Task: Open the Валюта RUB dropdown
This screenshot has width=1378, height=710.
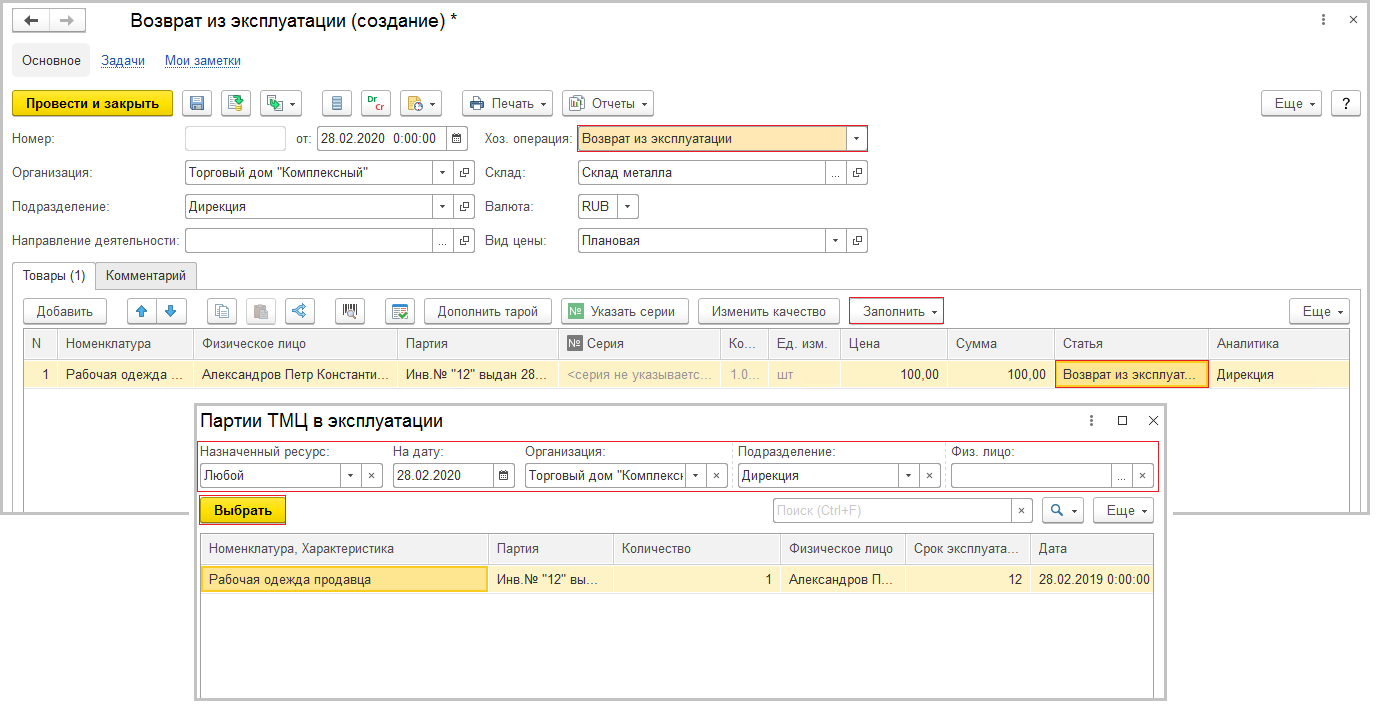Action: click(627, 206)
